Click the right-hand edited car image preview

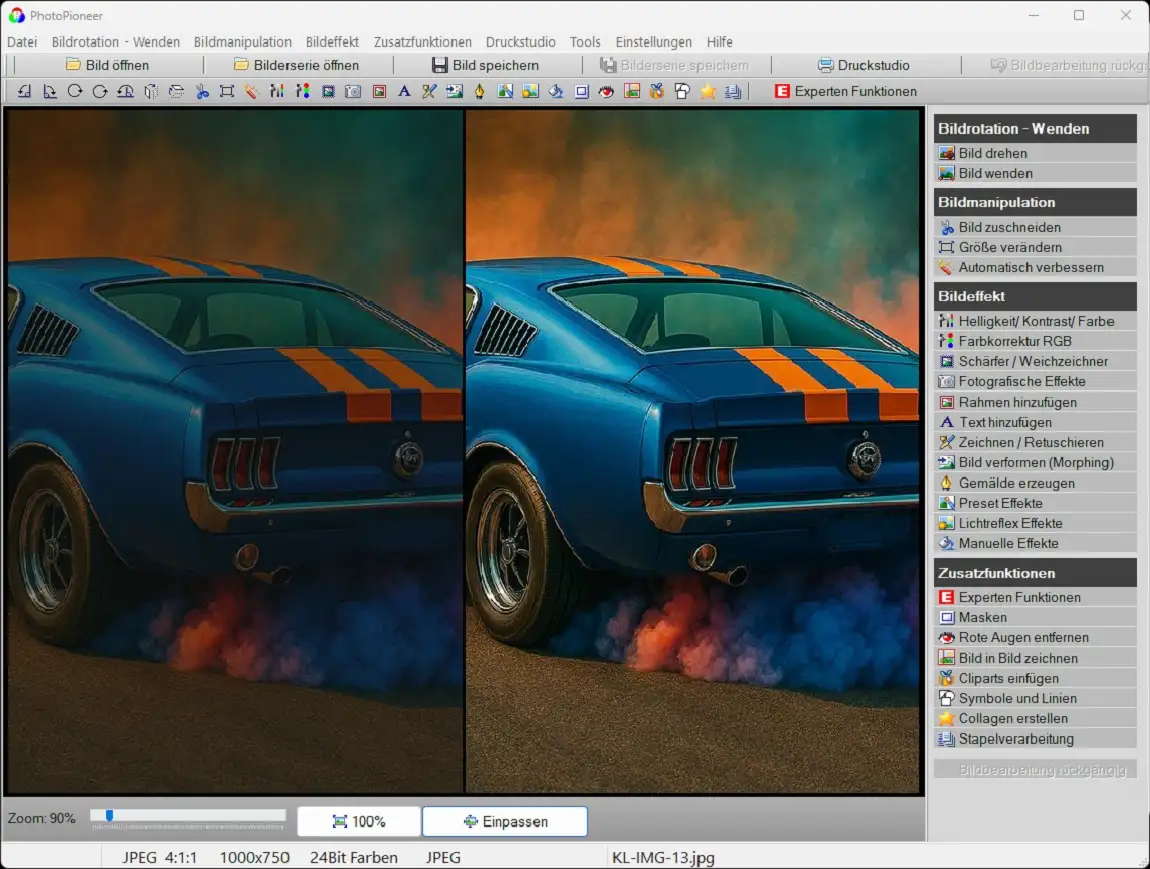click(x=692, y=450)
